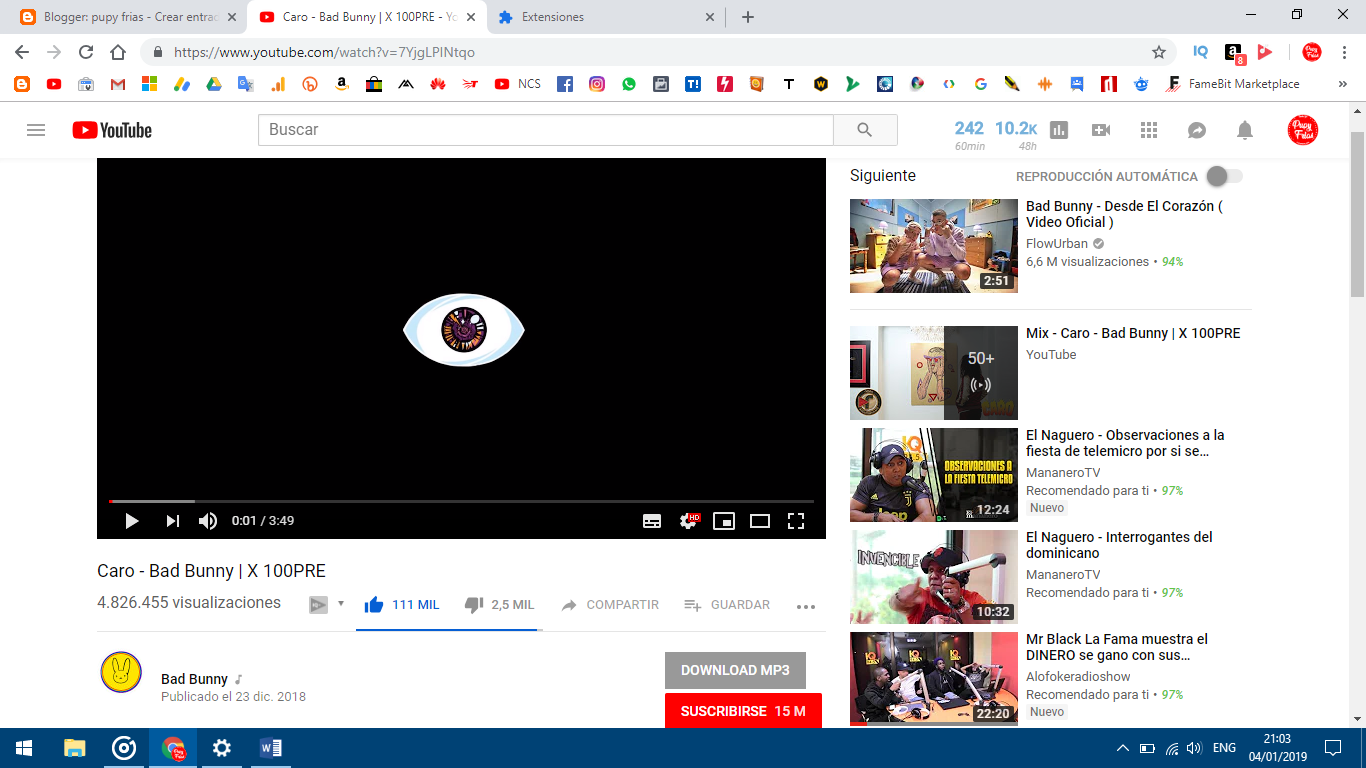Screen dimensions: 1366x768
Task: Expand the dropdown arrow beside the view count
Action: 341,604
